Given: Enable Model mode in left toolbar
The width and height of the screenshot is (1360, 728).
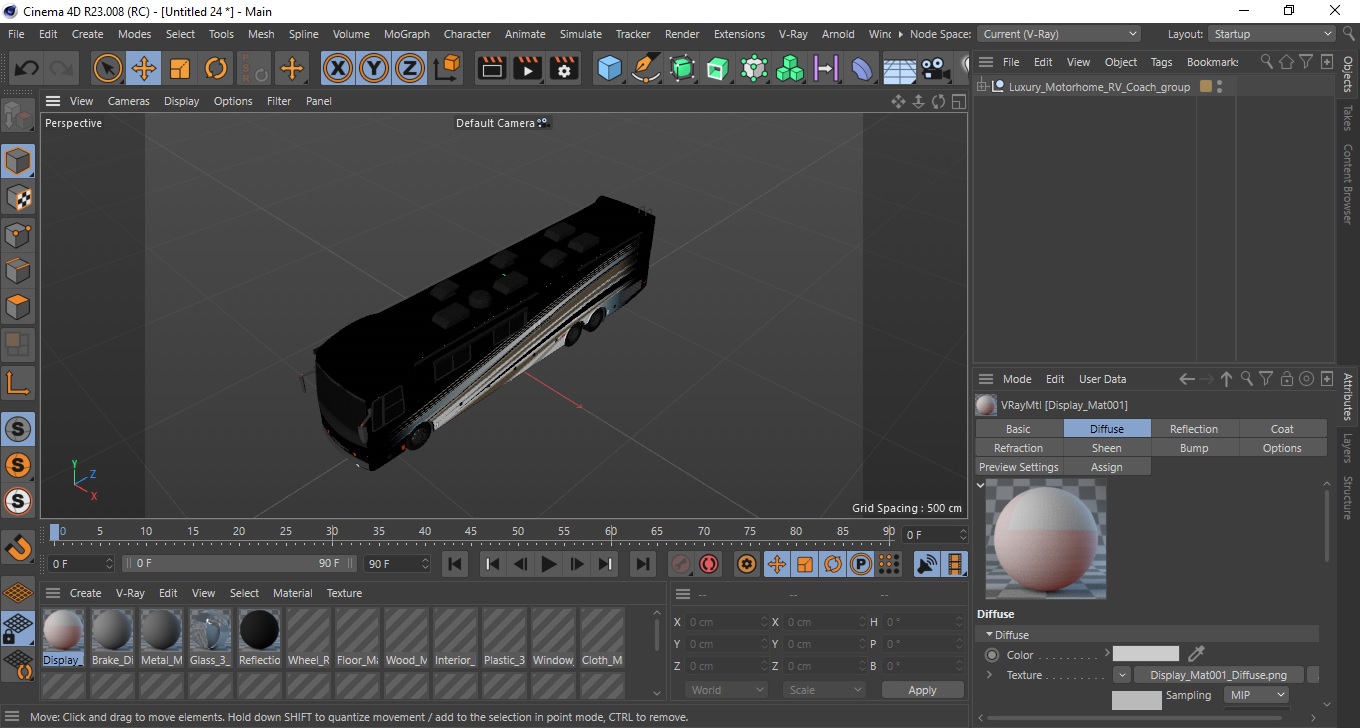Looking at the screenshot, I should (x=18, y=161).
